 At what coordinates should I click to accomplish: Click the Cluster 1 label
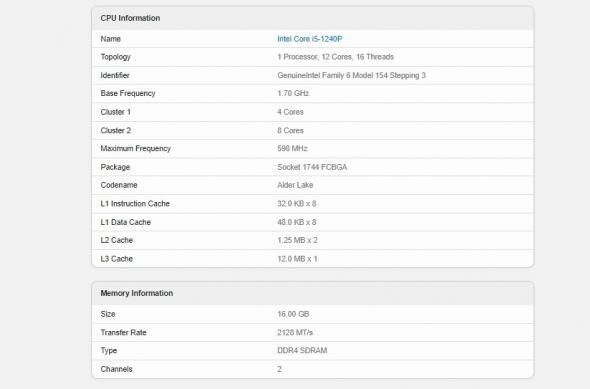[116, 112]
